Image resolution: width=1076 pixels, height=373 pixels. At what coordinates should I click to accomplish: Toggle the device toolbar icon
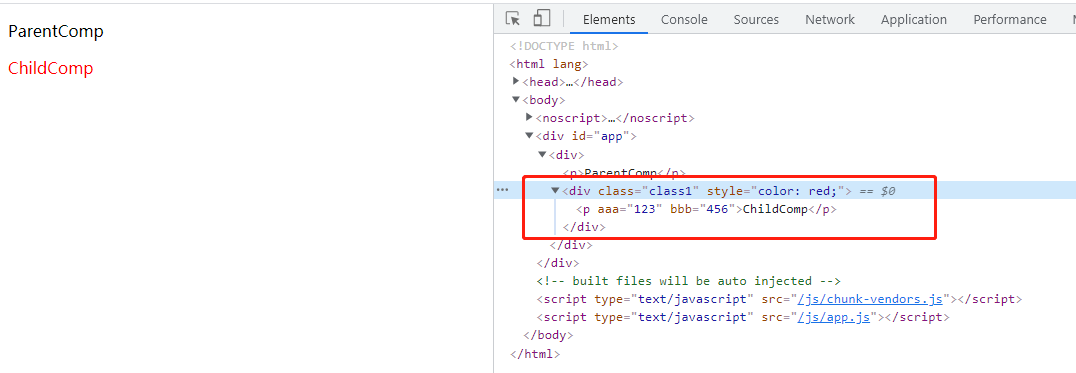coord(541,19)
